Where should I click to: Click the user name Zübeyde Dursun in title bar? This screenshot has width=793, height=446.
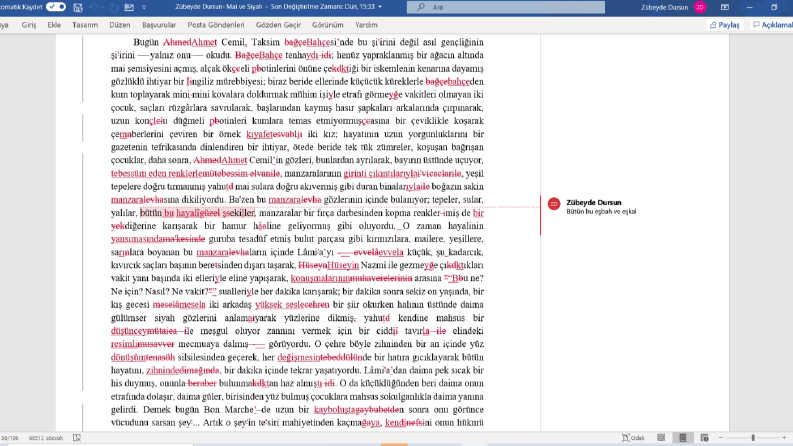tap(665, 7)
